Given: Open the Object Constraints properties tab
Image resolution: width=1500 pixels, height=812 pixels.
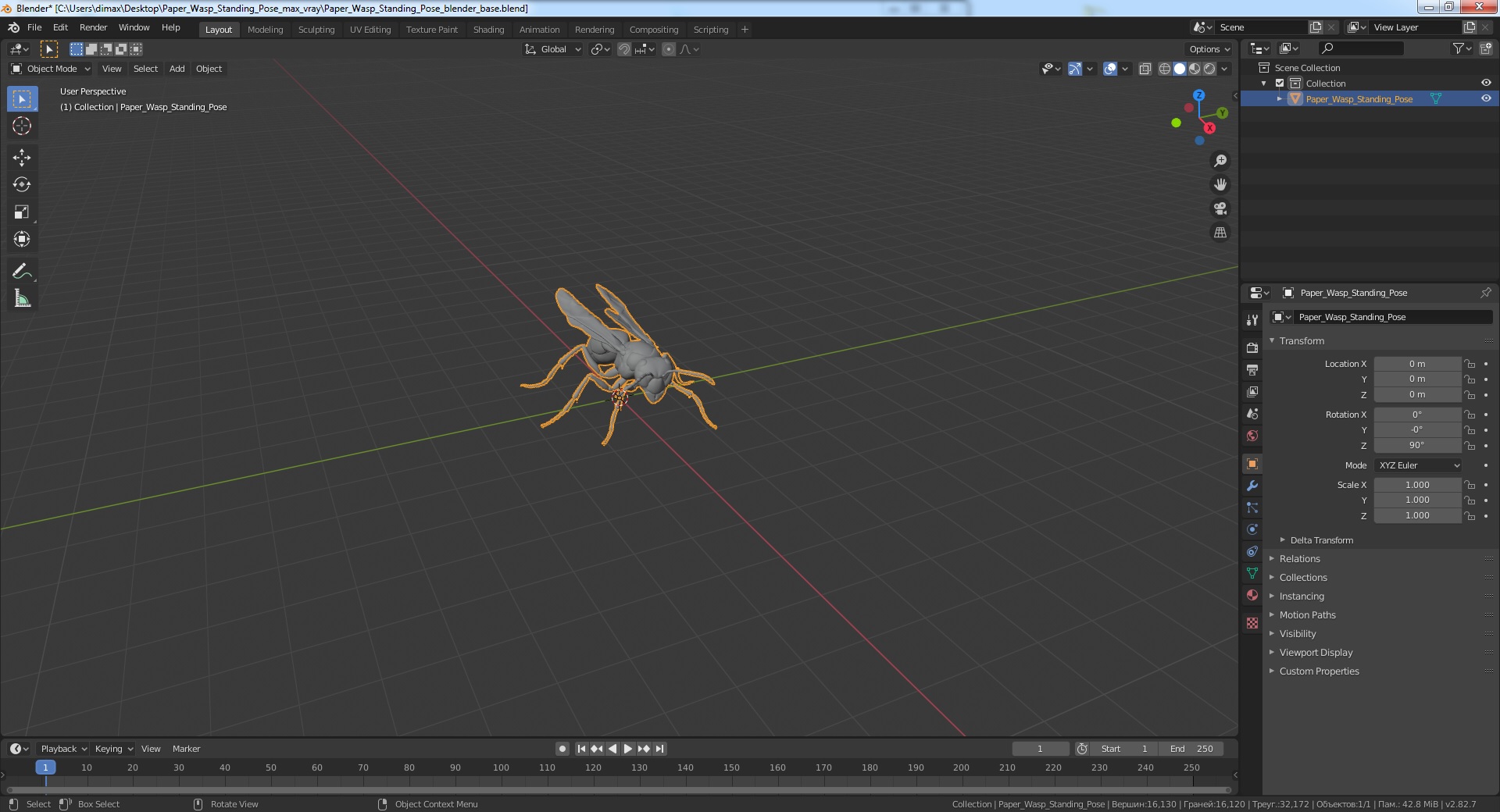Looking at the screenshot, I should pyautogui.click(x=1252, y=551).
